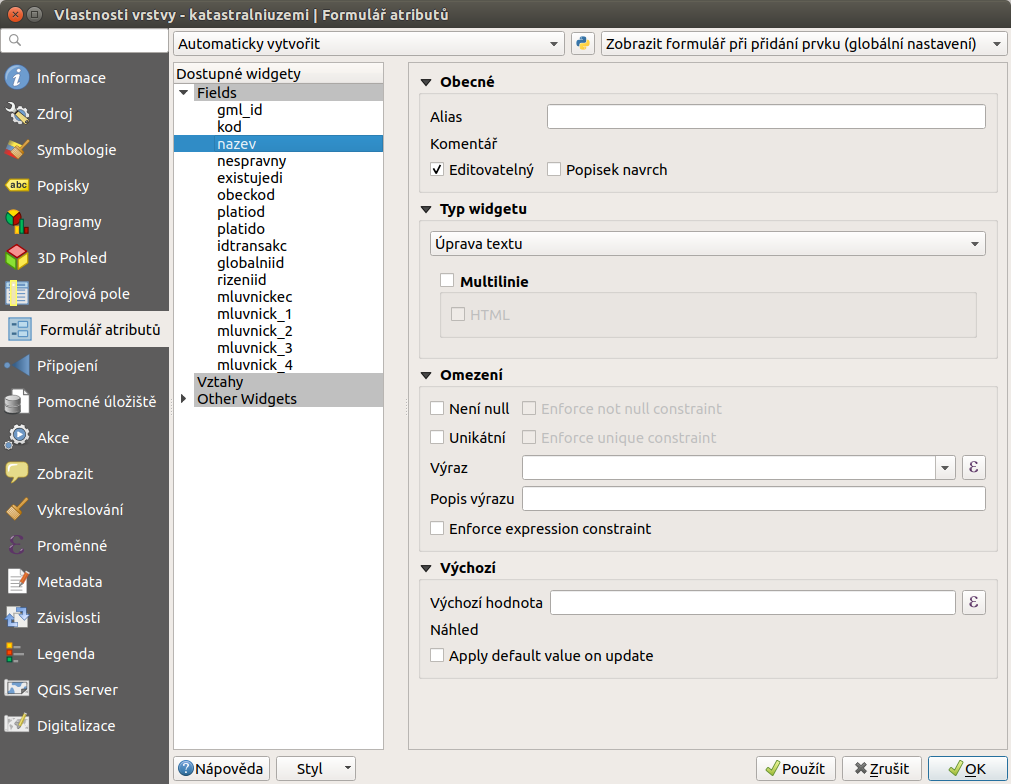The width and height of the screenshot is (1011, 784).
Task: Select the kod field
Action: click(230, 126)
